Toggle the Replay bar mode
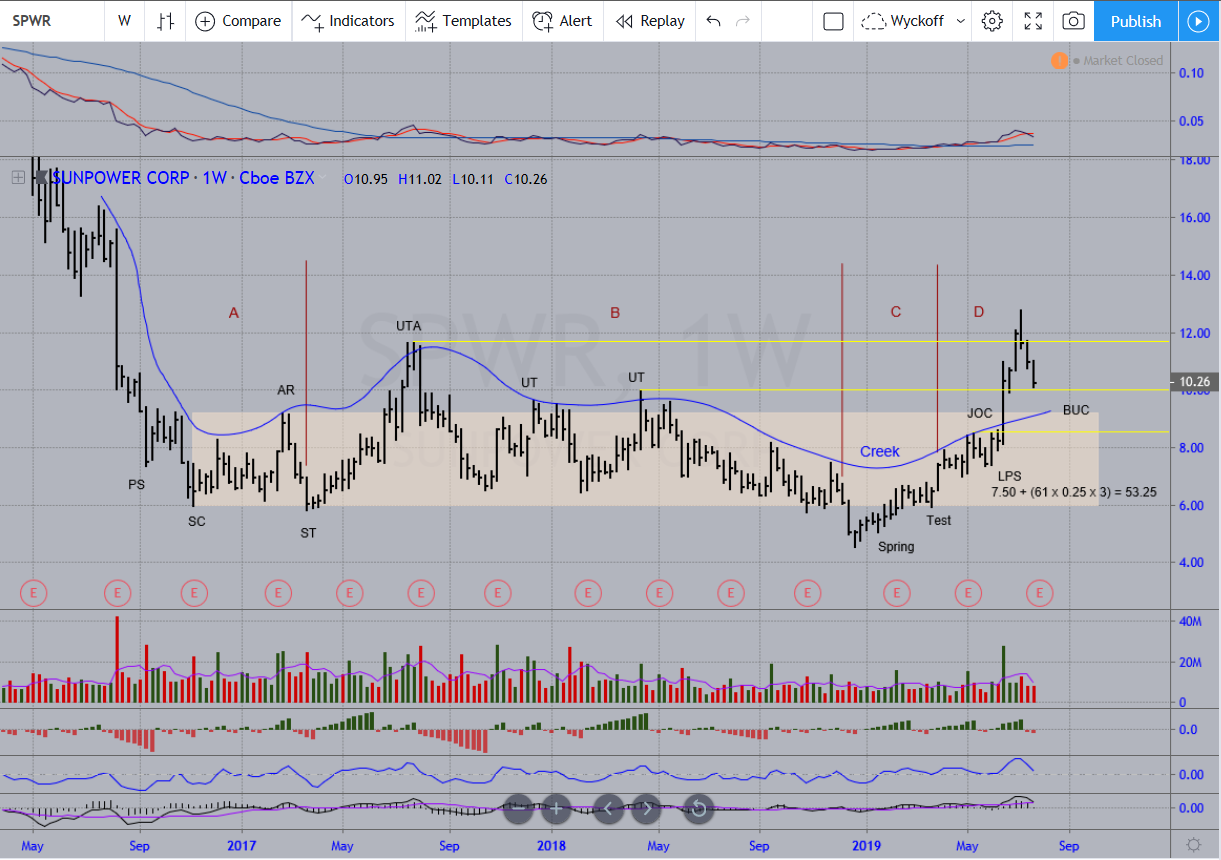This screenshot has width=1221, height=860. [650, 21]
